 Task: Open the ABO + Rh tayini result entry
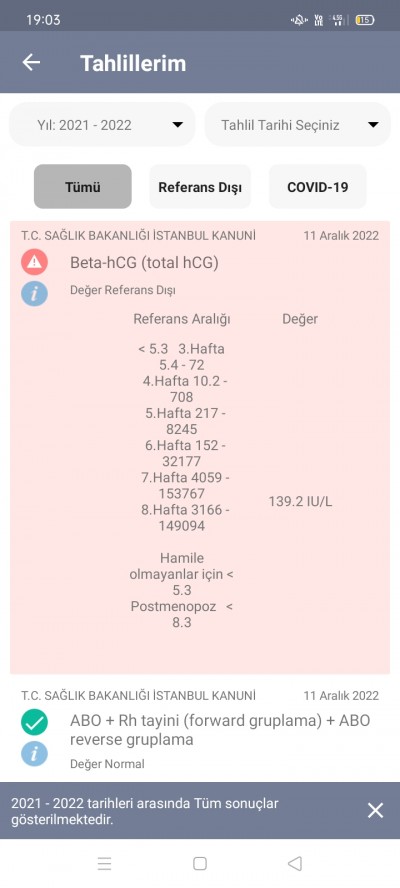(x=220, y=729)
